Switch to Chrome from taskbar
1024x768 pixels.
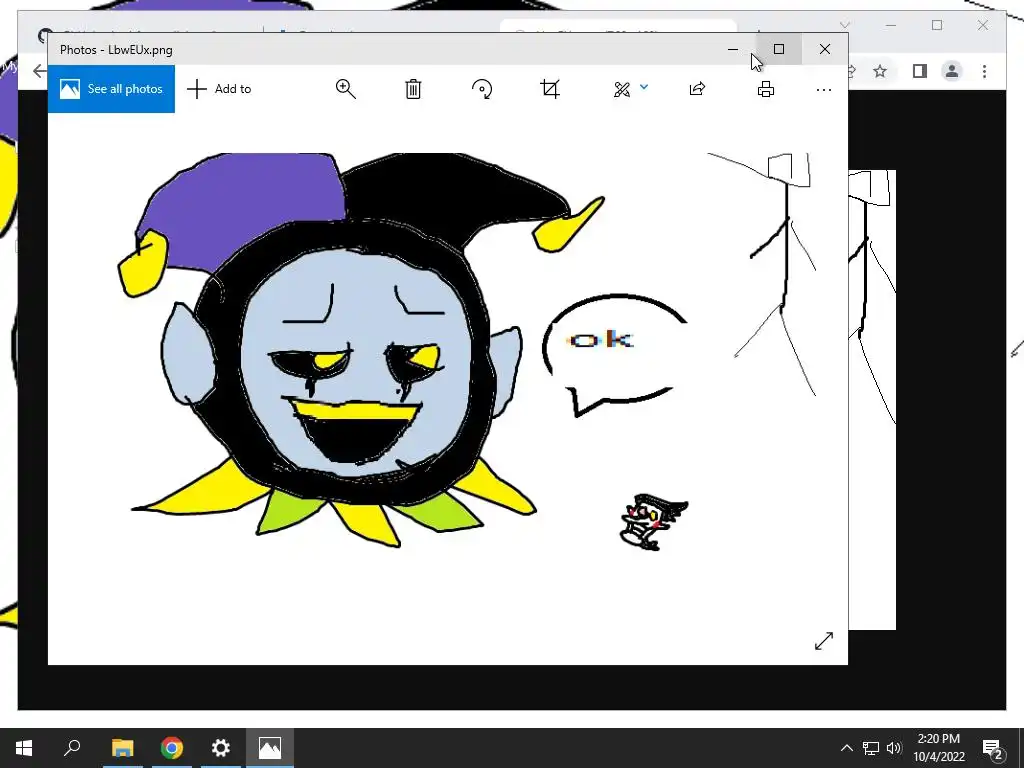pyautogui.click(x=172, y=748)
